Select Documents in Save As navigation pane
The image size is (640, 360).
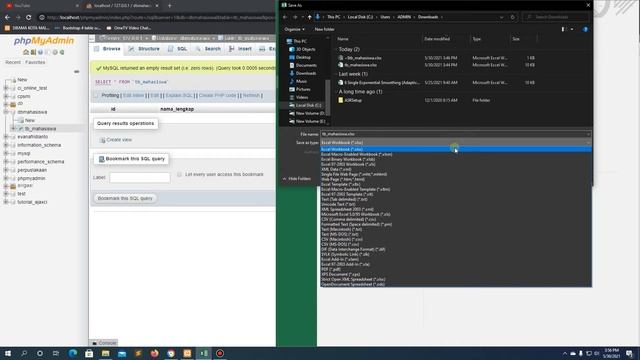tap(306, 65)
